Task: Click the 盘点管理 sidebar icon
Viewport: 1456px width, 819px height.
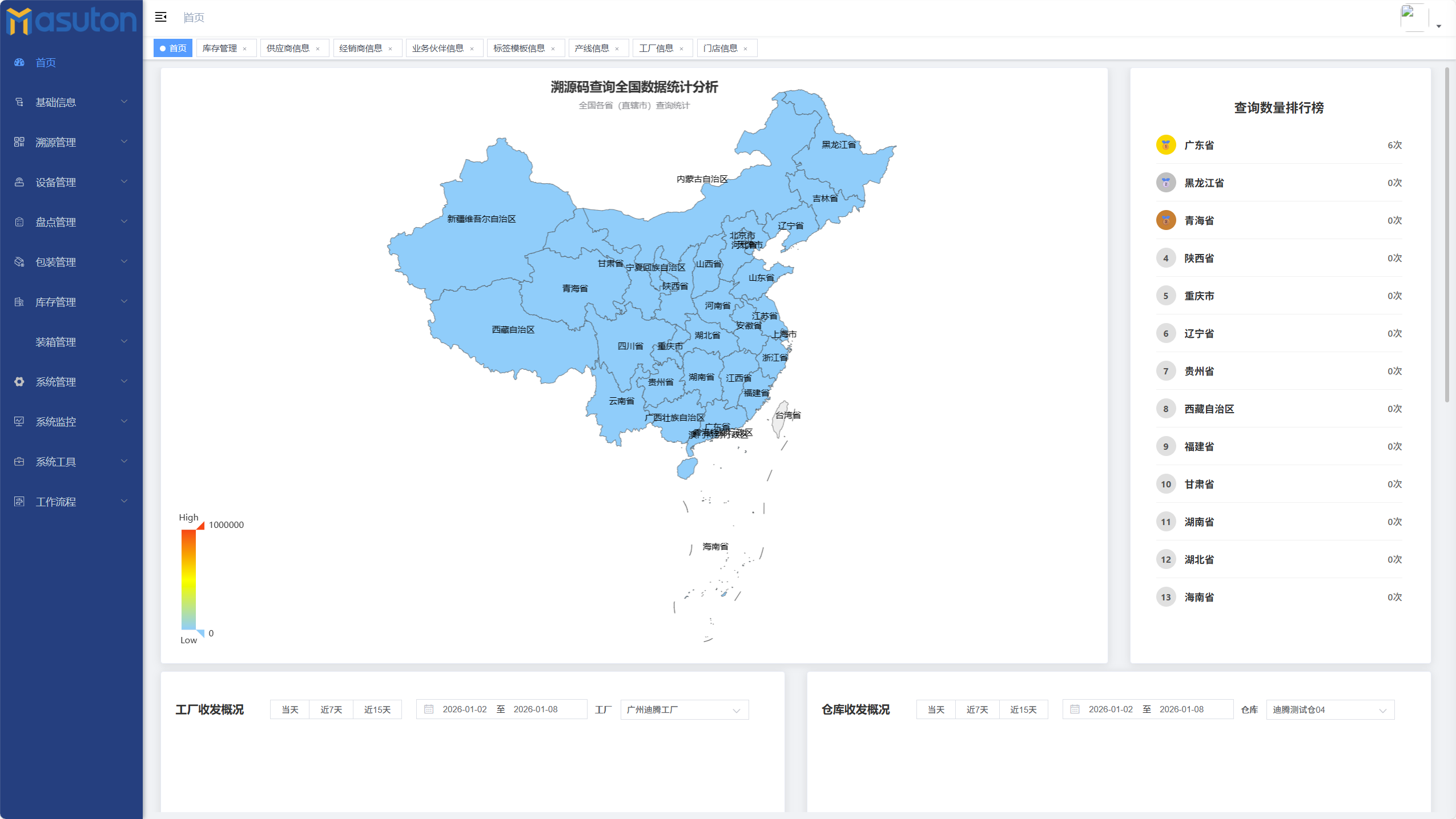Action: pyautogui.click(x=19, y=221)
